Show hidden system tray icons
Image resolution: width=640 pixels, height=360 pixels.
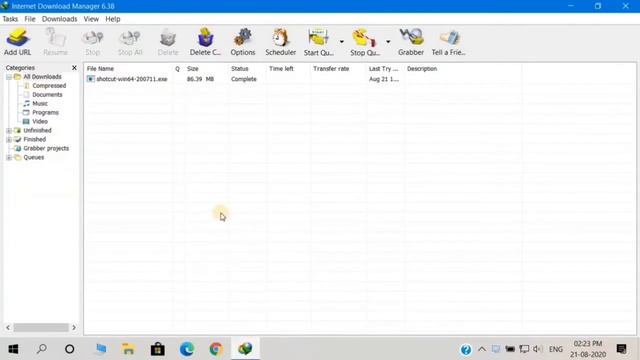482,349
